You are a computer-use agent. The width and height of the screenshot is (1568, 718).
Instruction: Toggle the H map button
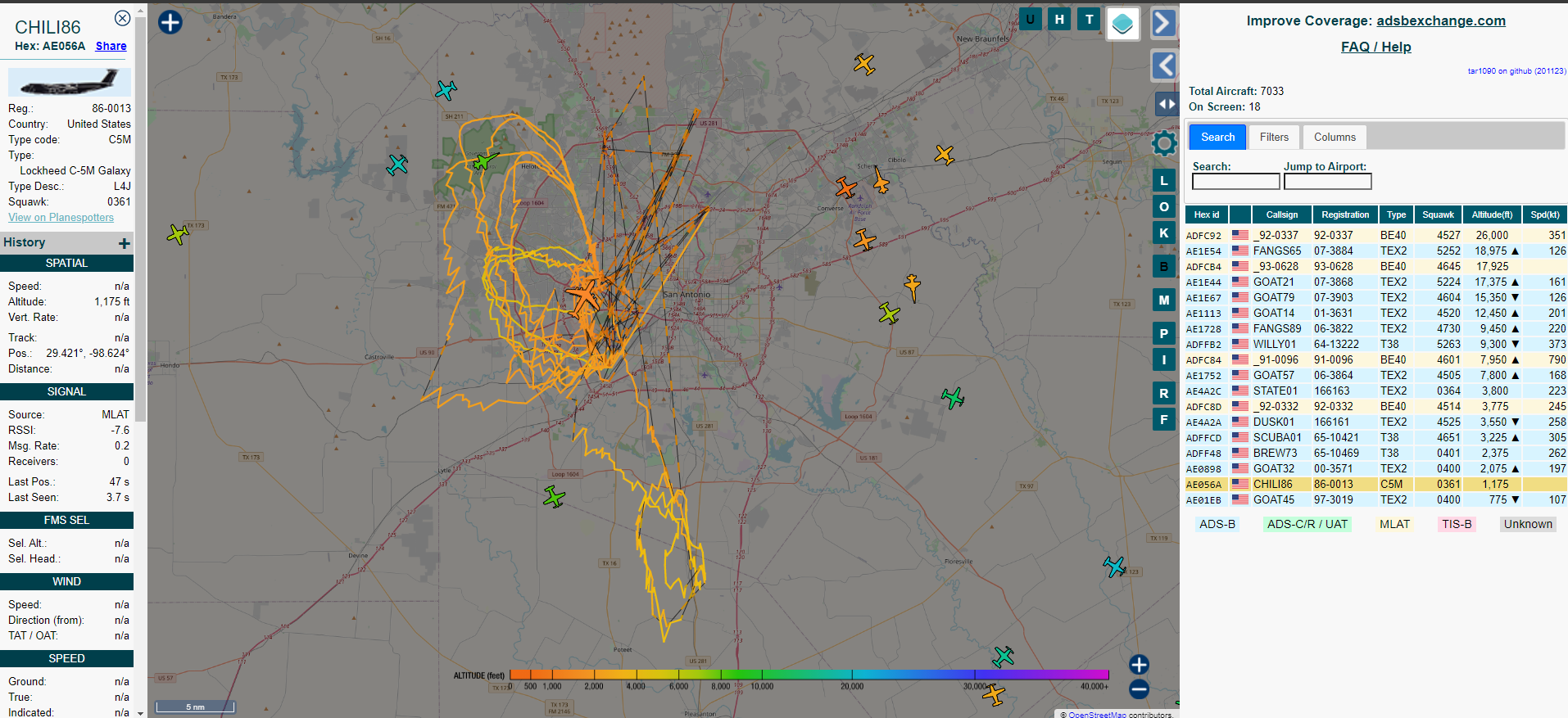pyautogui.click(x=1060, y=19)
